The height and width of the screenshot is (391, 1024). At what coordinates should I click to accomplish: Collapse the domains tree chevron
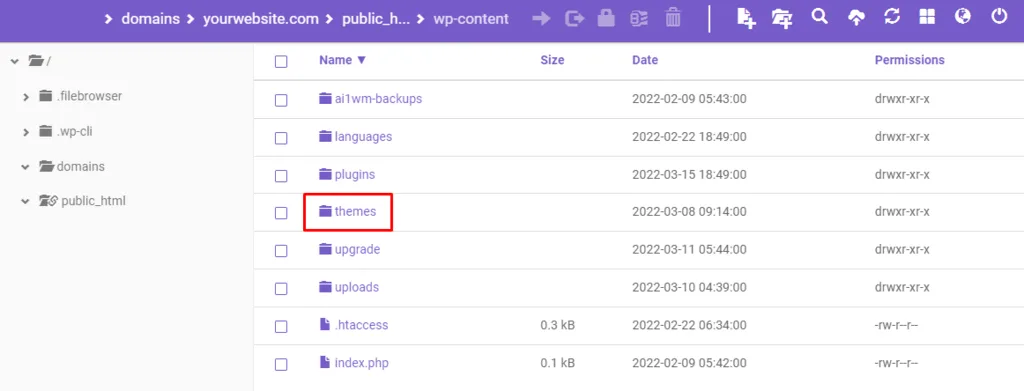click(25, 167)
